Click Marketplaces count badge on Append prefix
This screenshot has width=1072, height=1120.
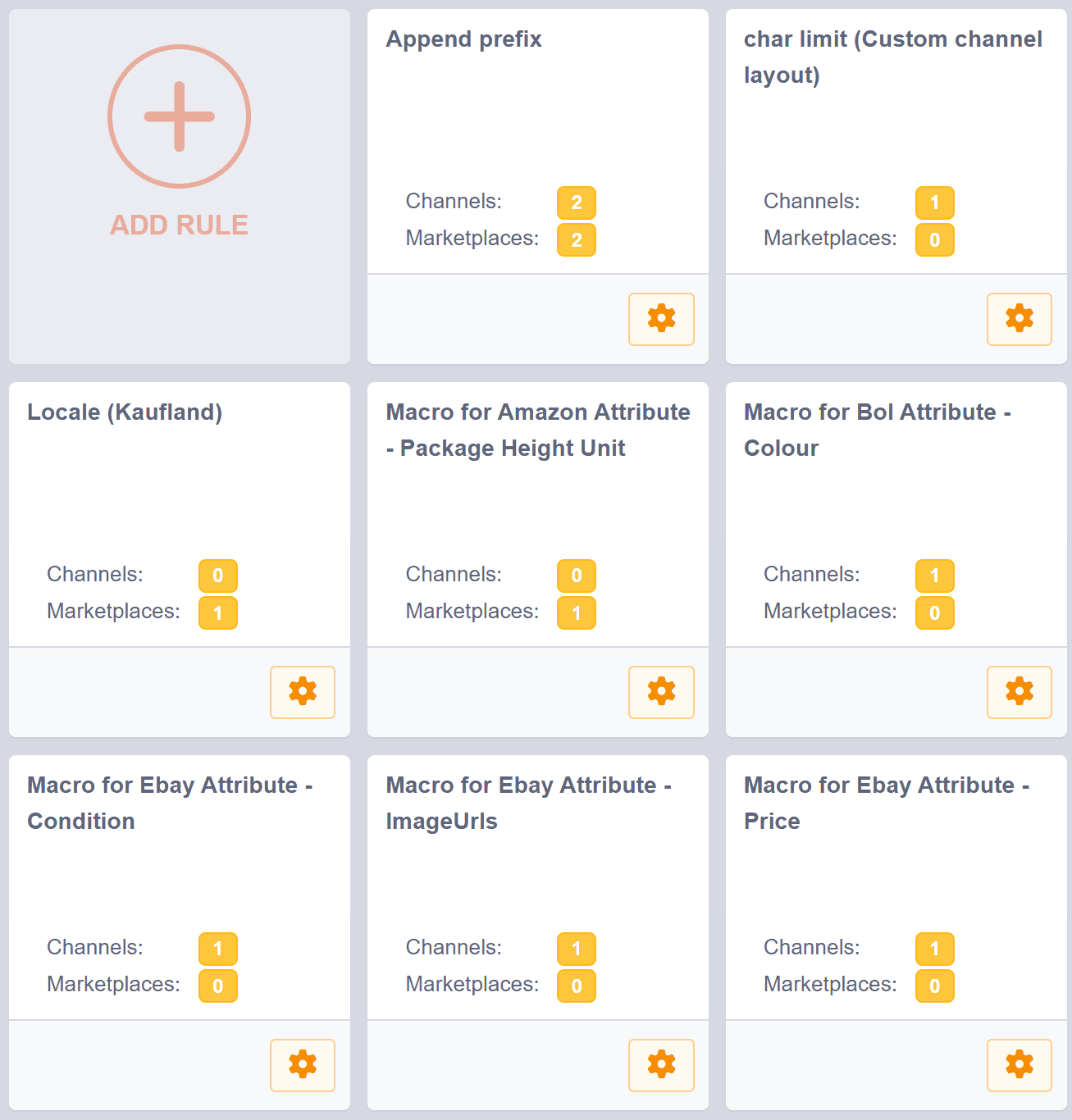coord(576,239)
